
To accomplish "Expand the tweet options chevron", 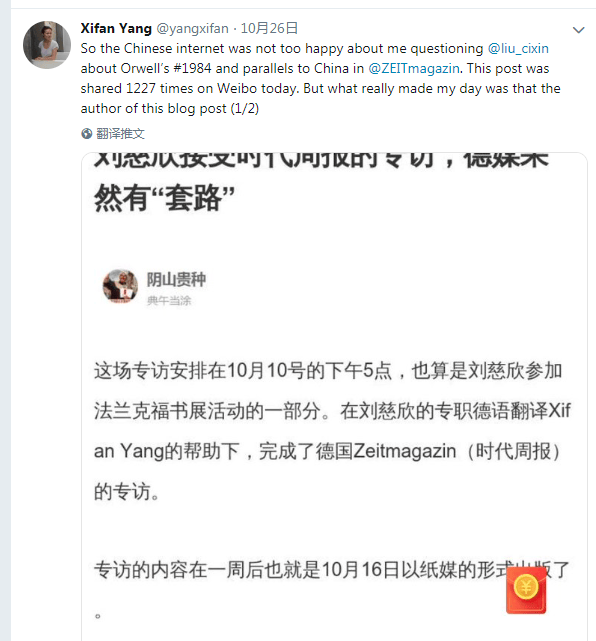I will tap(578, 30).
